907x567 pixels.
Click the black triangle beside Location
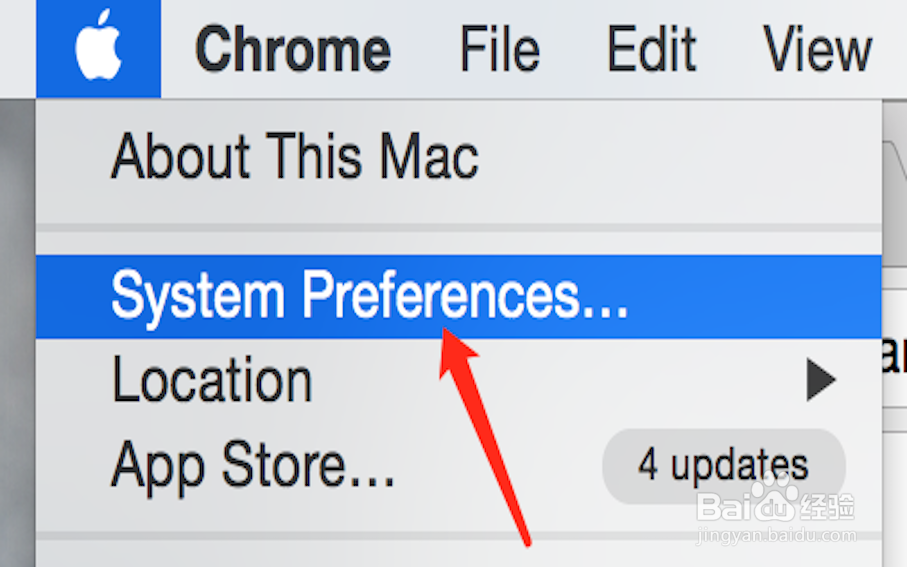(x=821, y=380)
